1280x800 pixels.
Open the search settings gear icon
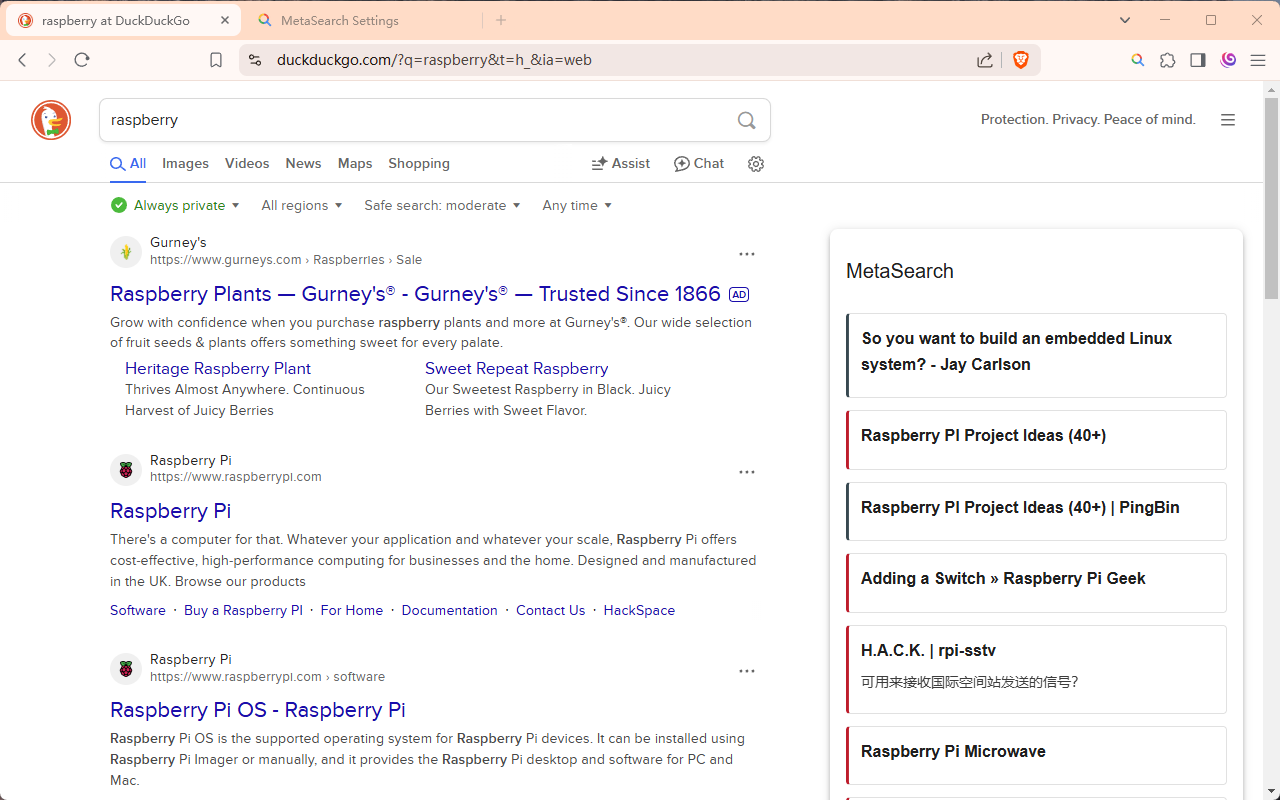point(755,163)
